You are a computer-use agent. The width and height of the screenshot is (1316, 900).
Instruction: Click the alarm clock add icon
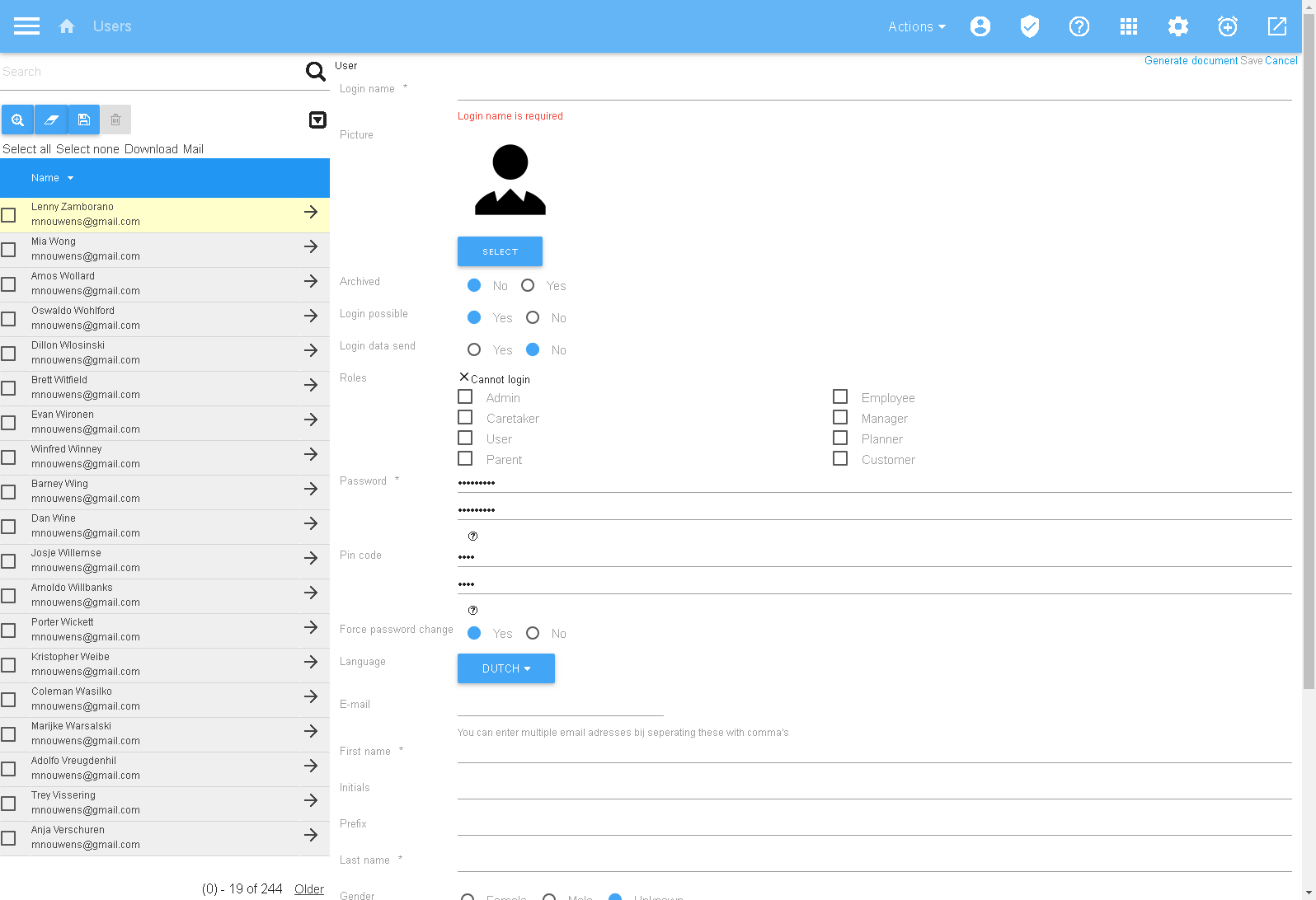coord(1228,26)
